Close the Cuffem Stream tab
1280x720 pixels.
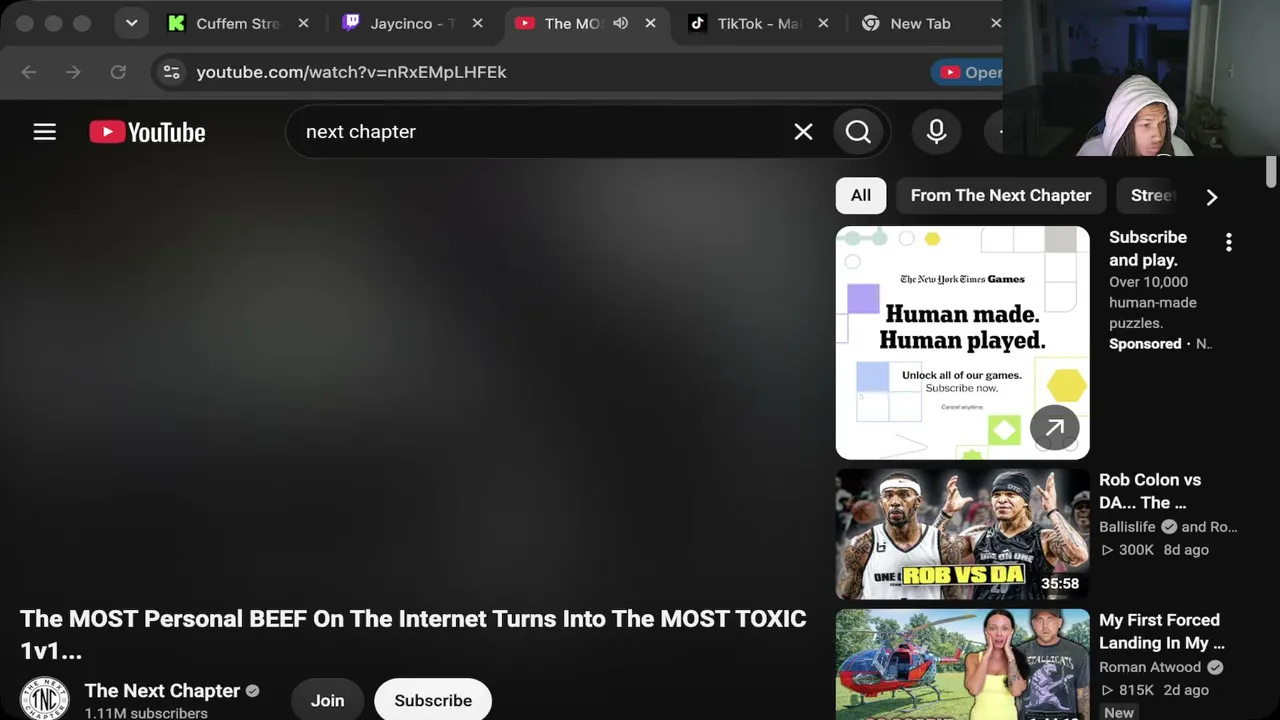click(x=304, y=23)
